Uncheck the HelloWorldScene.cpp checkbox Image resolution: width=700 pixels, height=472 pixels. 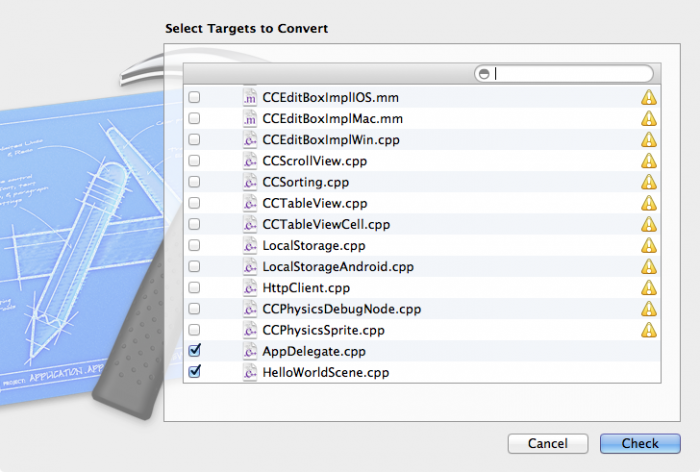point(194,372)
